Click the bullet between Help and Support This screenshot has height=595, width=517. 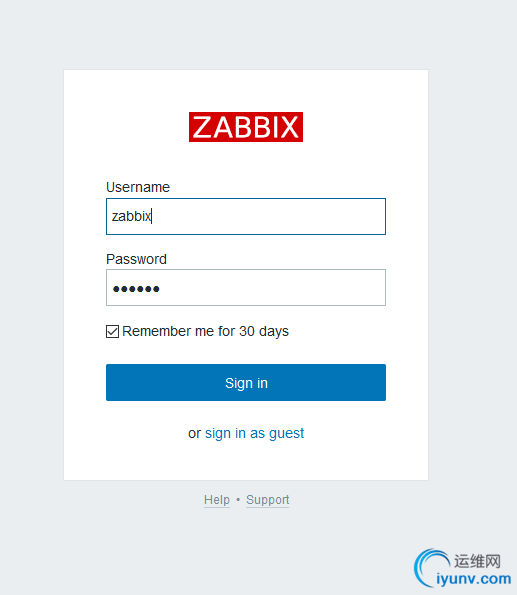coord(238,500)
